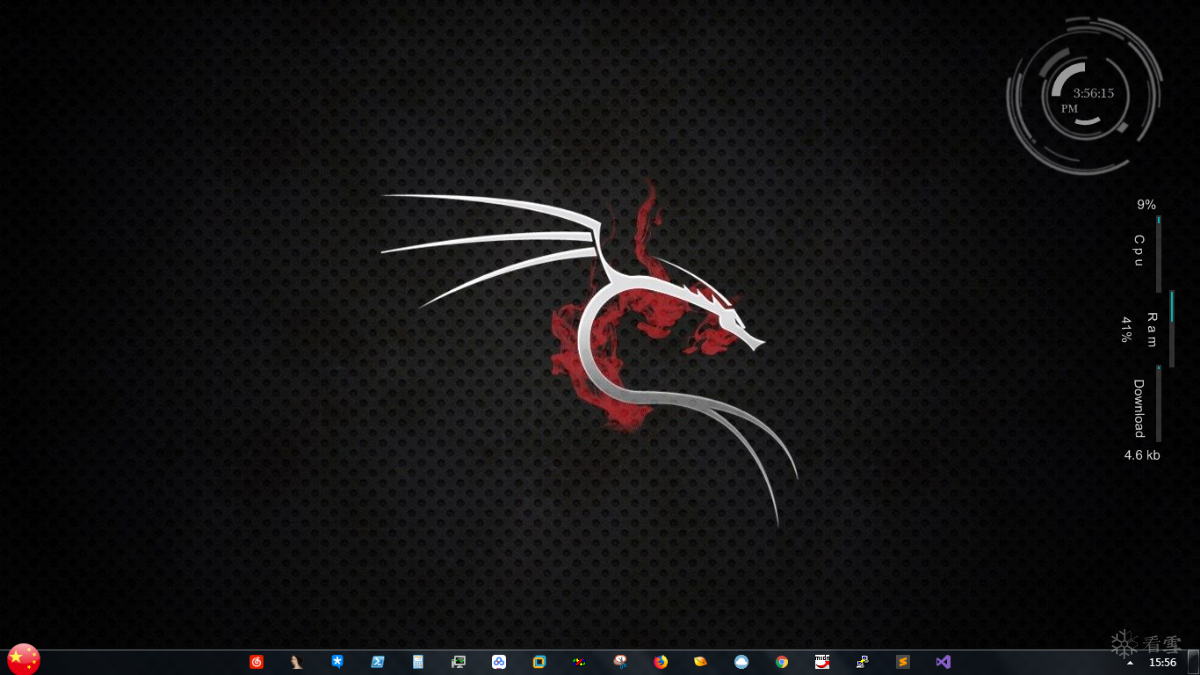Launch Baidu Netdisk from taskbar

(x=499, y=662)
